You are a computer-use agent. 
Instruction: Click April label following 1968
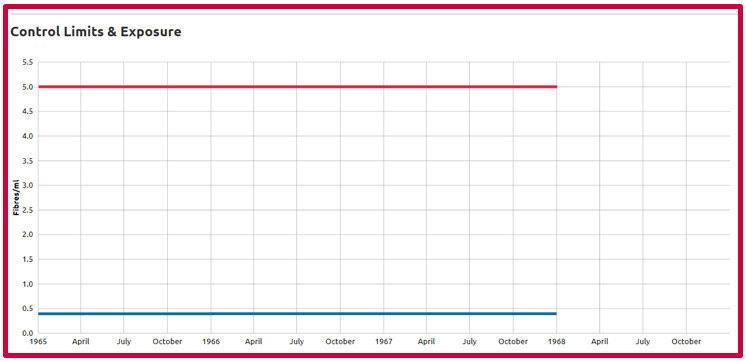[599, 342]
